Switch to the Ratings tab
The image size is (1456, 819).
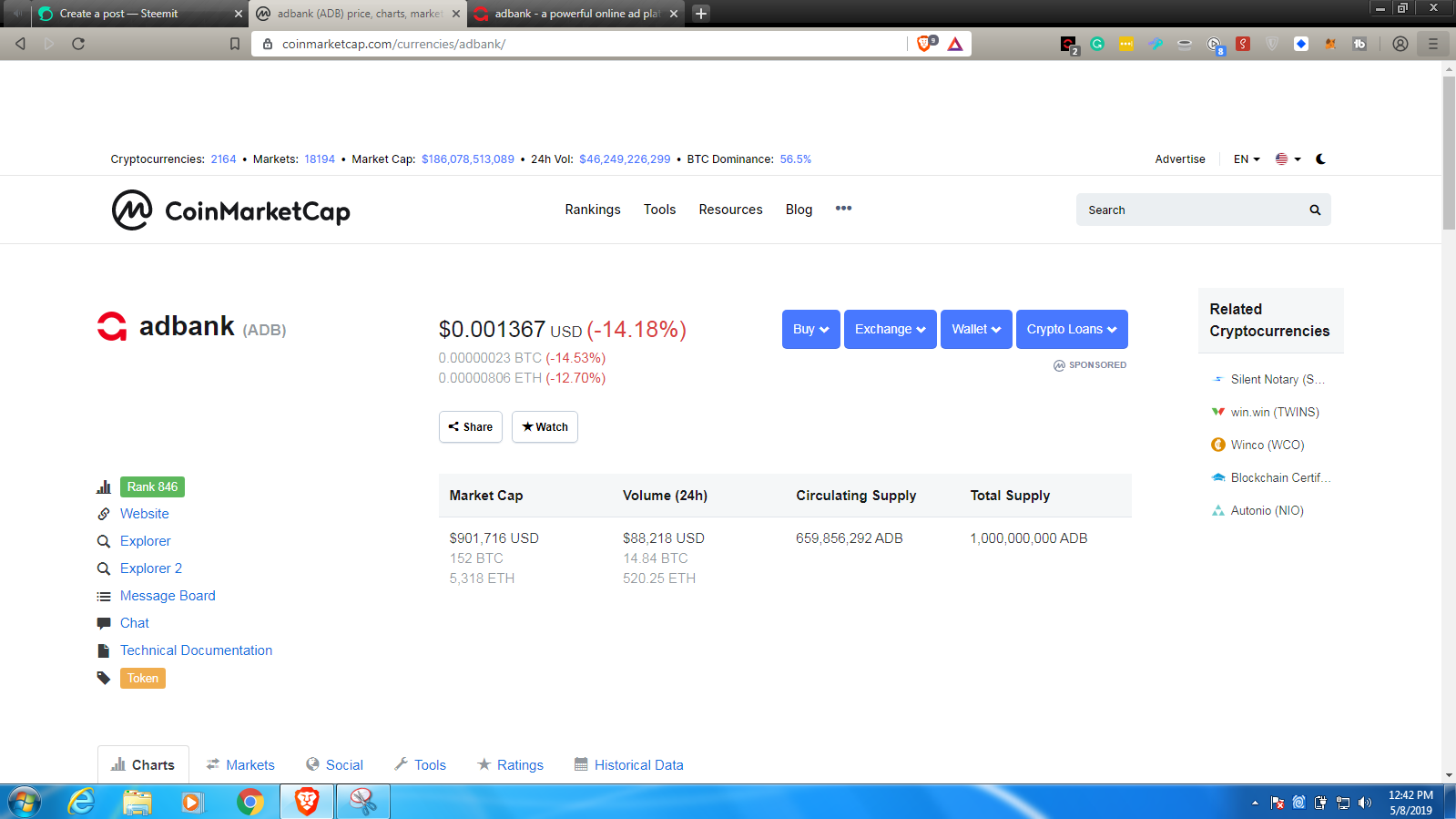(510, 765)
